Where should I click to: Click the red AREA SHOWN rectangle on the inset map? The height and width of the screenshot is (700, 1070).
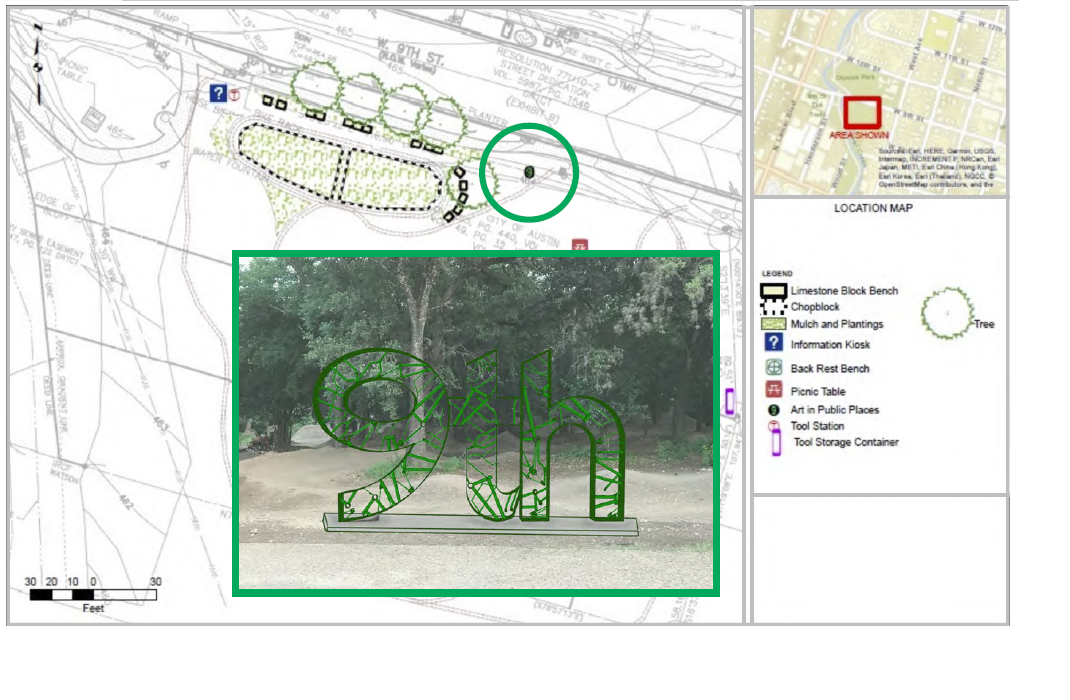click(x=861, y=112)
